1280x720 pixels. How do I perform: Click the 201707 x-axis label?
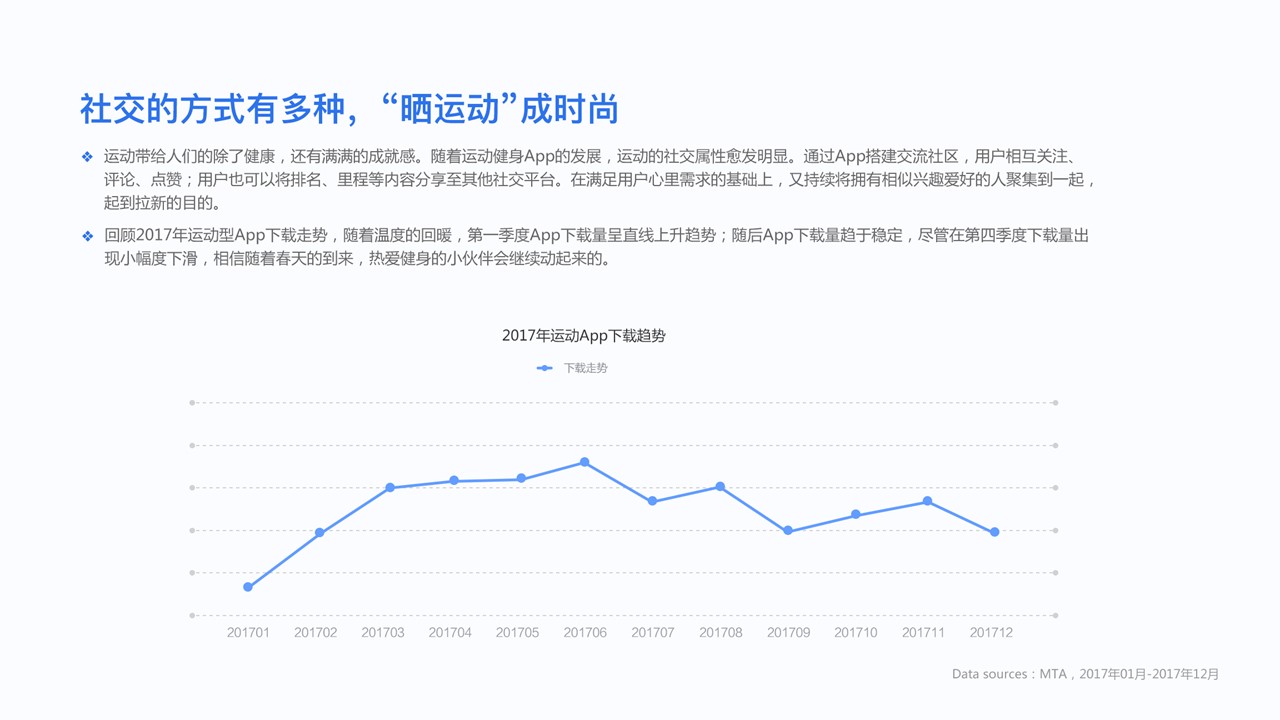coord(652,633)
